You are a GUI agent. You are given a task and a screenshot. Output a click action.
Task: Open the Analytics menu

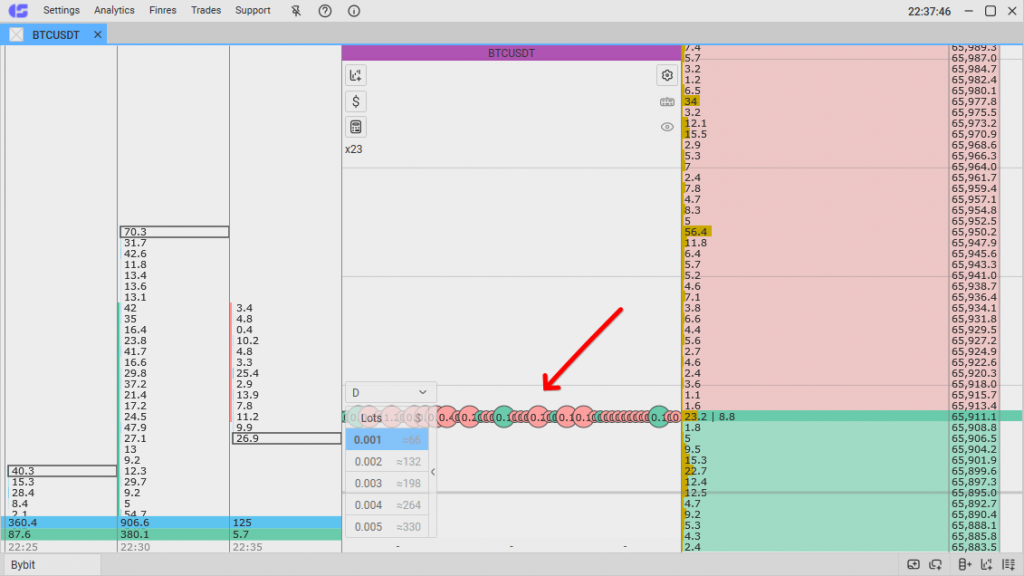[x=114, y=10]
